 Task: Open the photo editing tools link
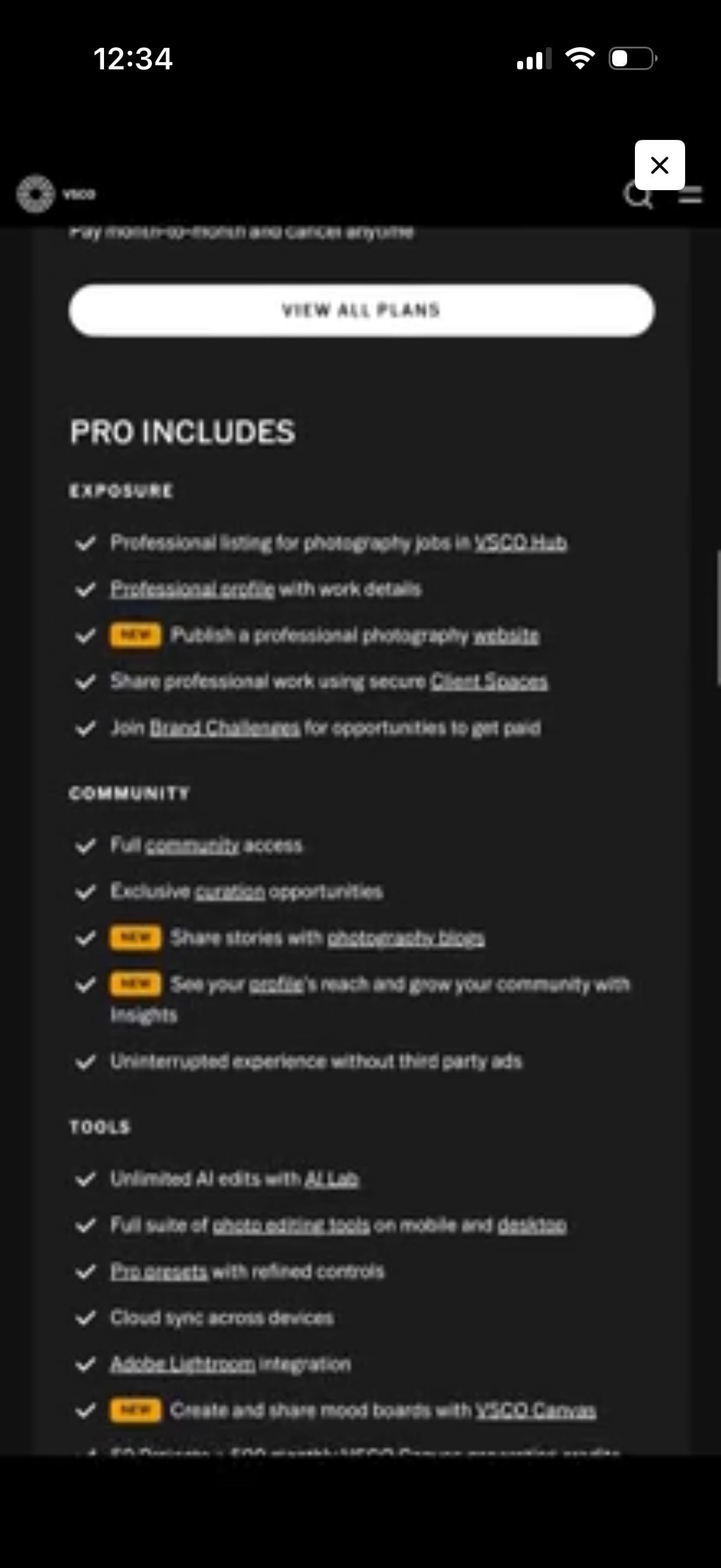click(291, 1225)
